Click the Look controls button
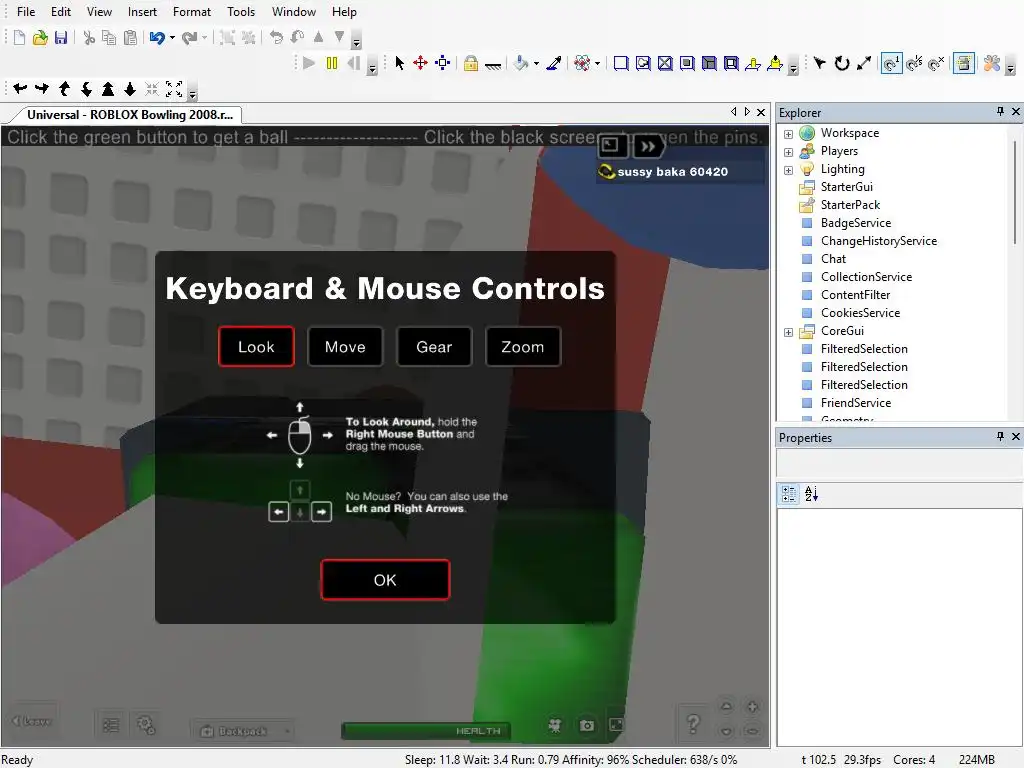The width and height of the screenshot is (1024, 768). [256, 347]
